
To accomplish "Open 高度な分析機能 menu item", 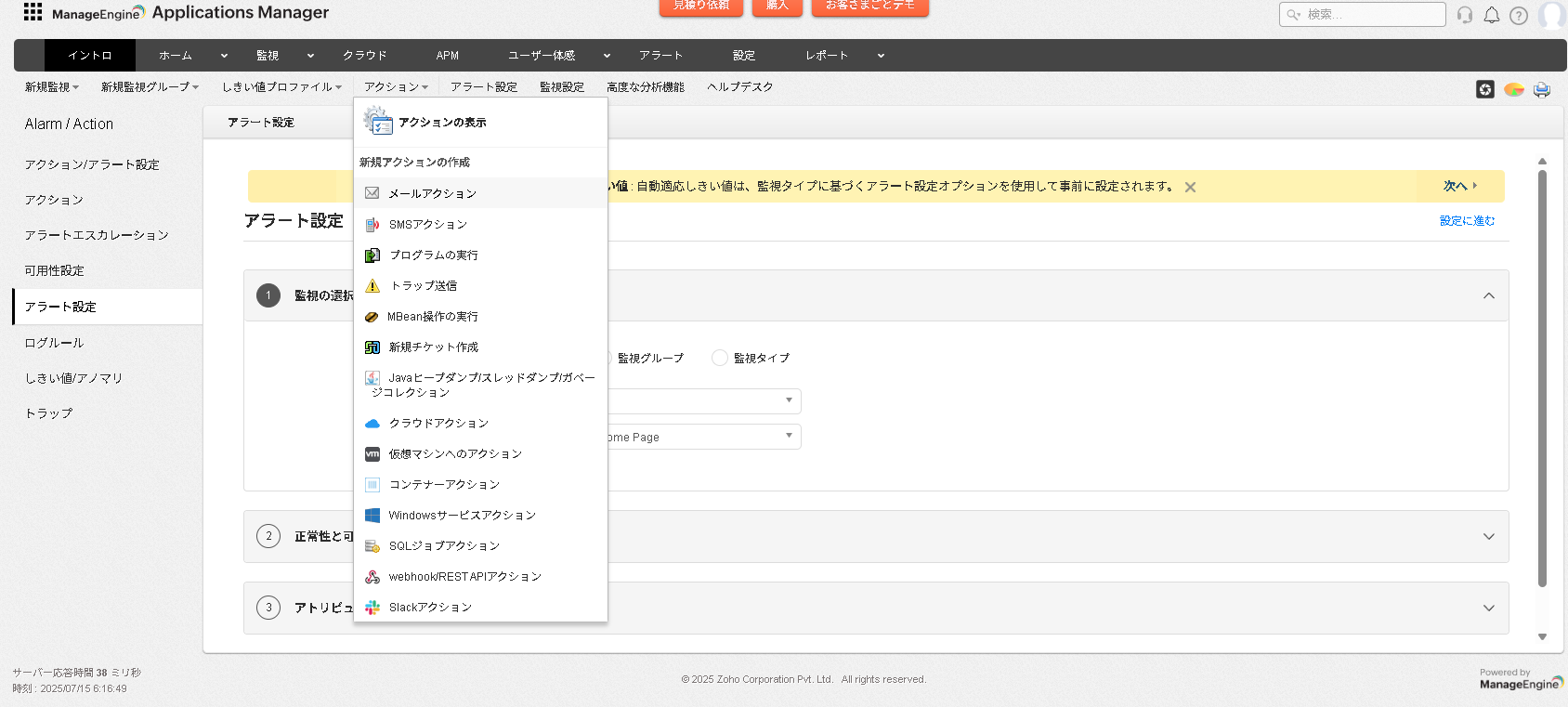I will point(646,86).
